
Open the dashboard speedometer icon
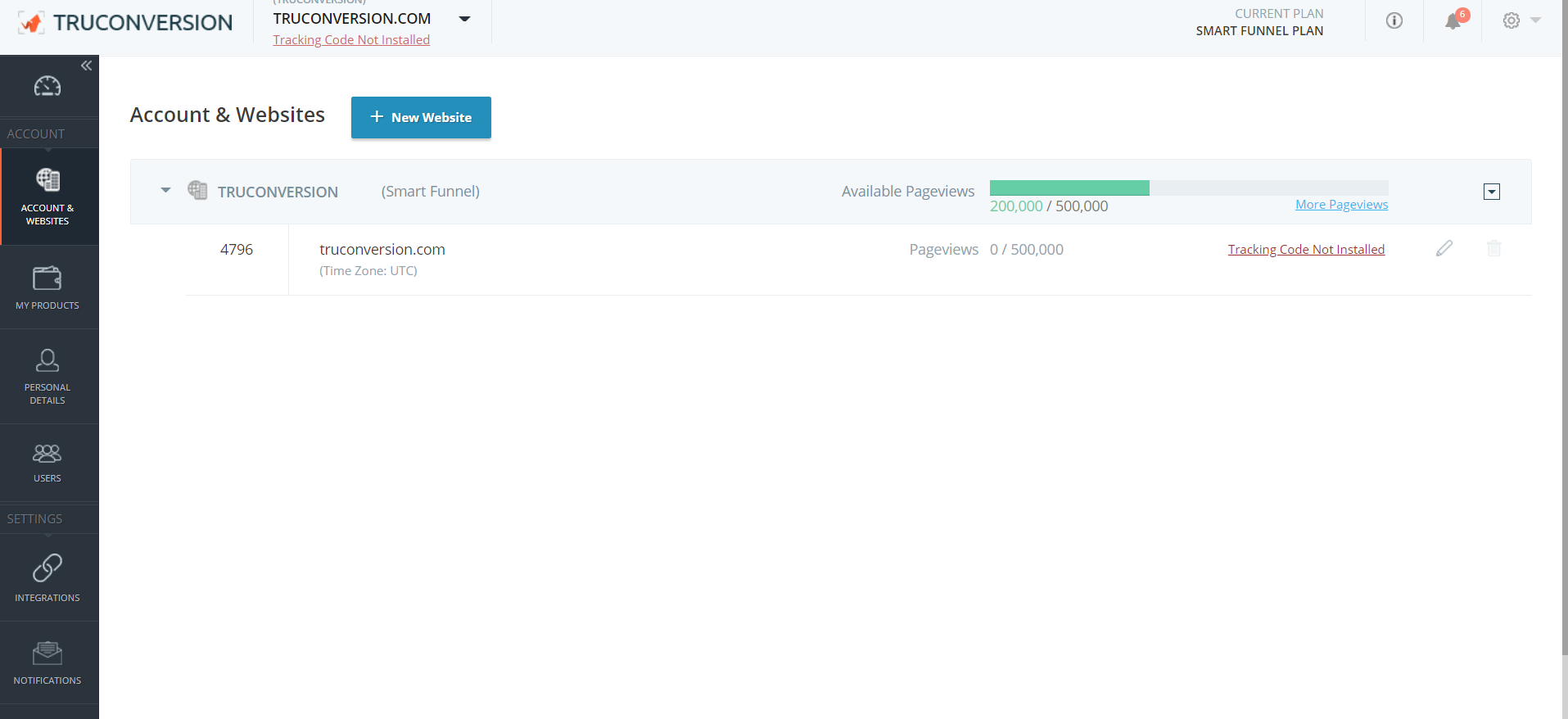pyautogui.click(x=47, y=86)
